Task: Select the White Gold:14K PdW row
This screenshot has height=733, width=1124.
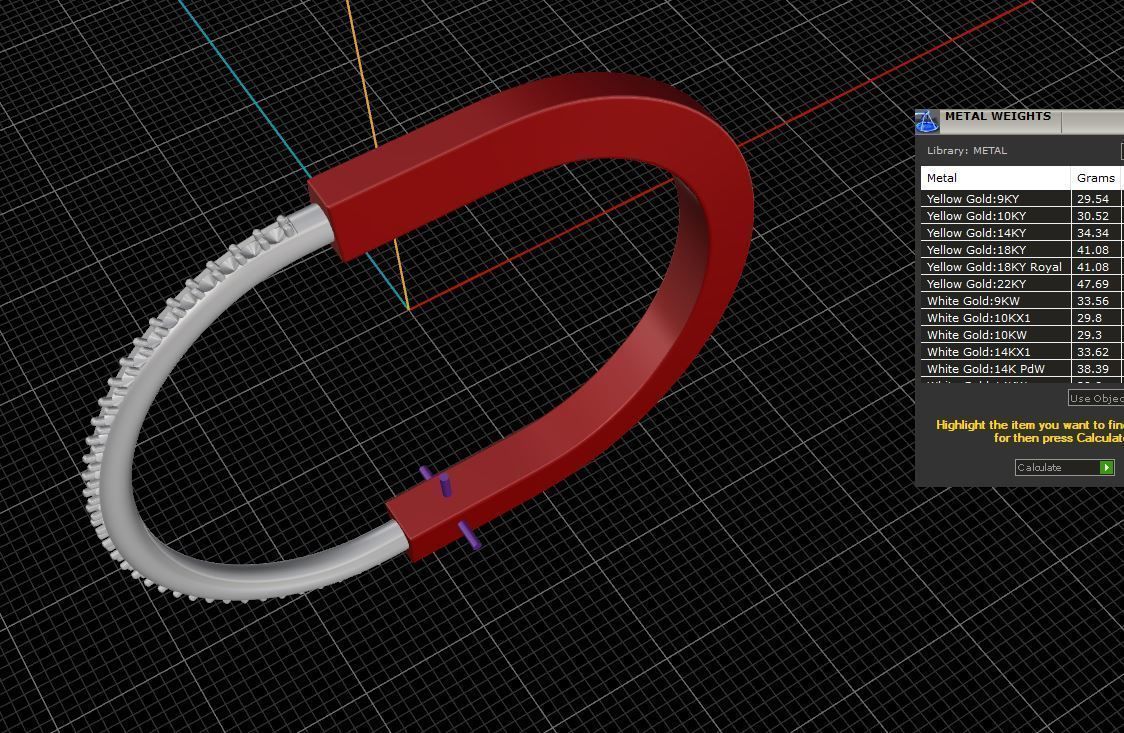Action: pos(1022,369)
